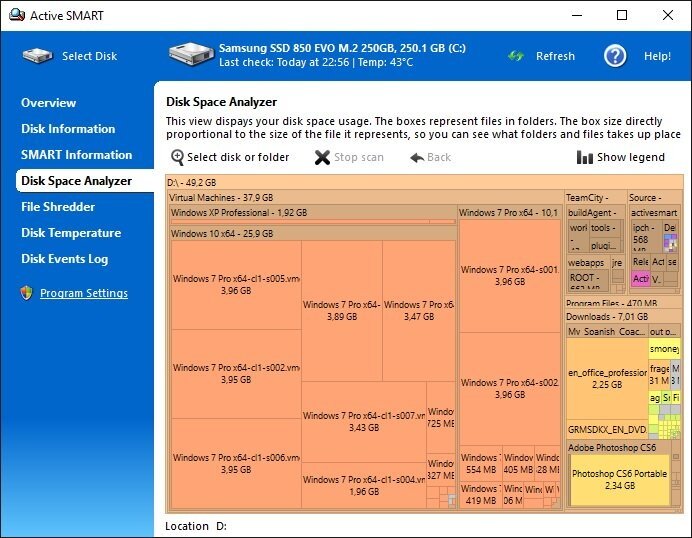Select the Source folder header
The width and height of the screenshot is (692, 538).
click(655, 197)
